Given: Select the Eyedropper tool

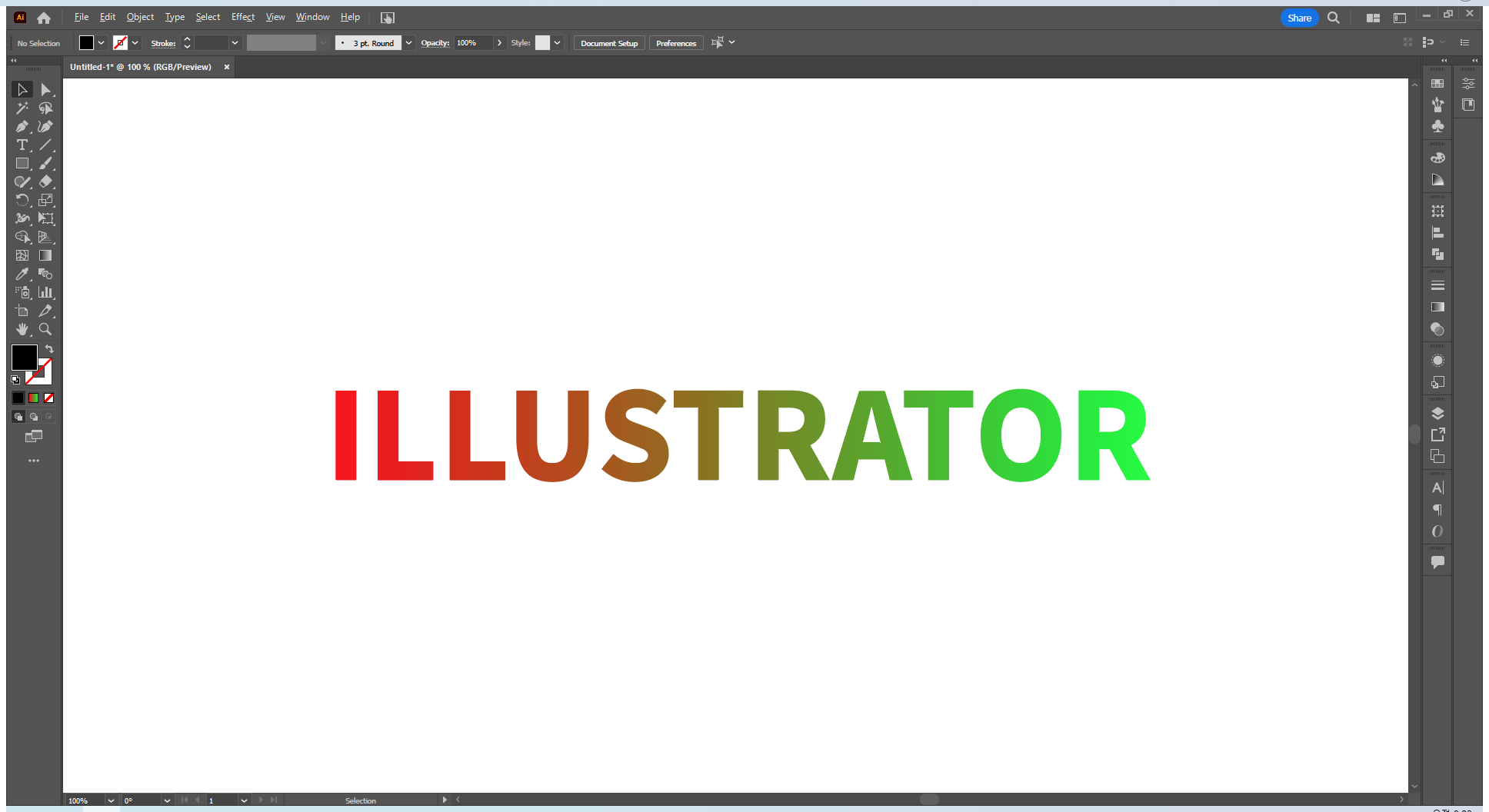Looking at the screenshot, I should click(x=22, y=275).
